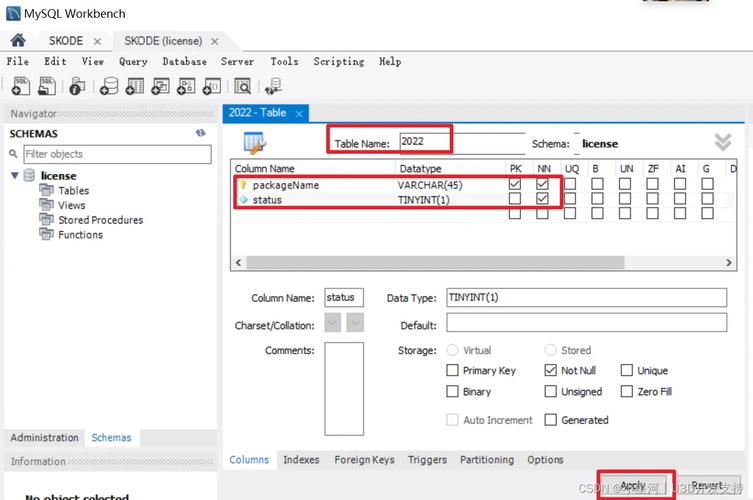Click the key icon of packageName column

pos(243,185)
